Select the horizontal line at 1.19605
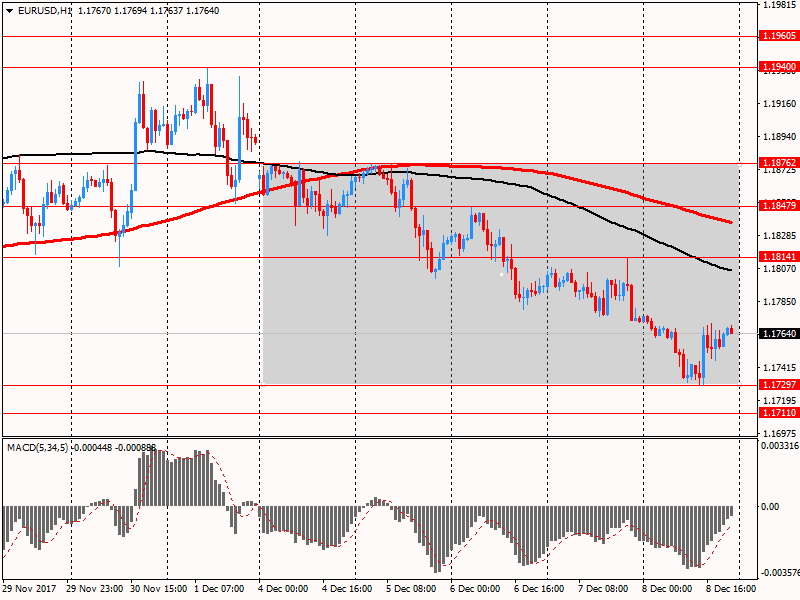The width and height of the screenshot is (800, 600). click(380, 37)
